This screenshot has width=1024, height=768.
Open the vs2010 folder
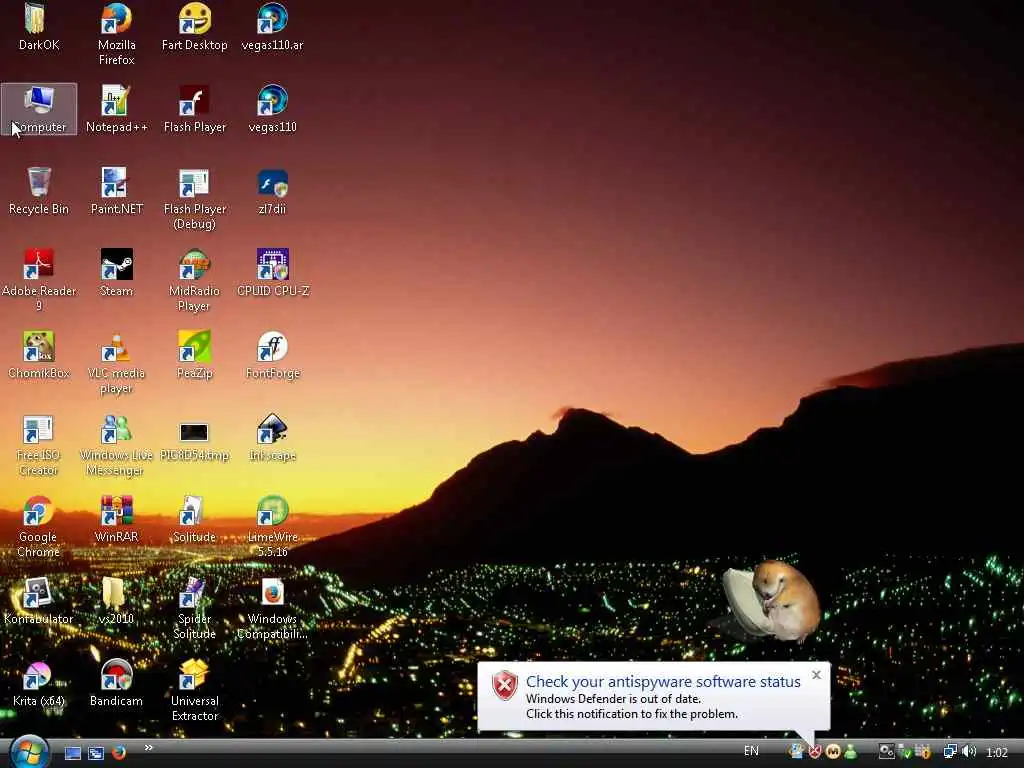[x=116, y=601]
